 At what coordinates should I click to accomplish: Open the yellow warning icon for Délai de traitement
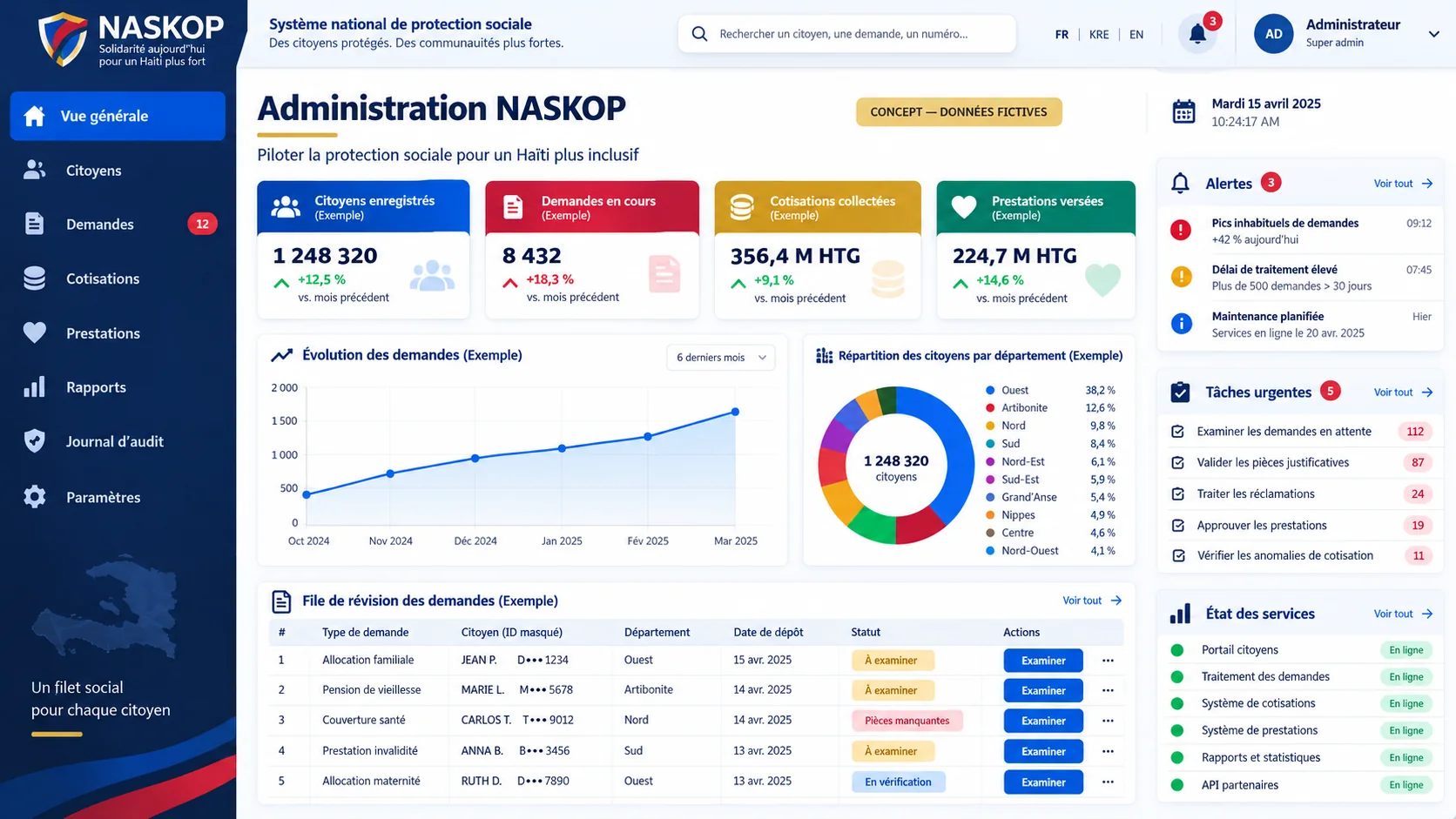[x=1181, y=278]
